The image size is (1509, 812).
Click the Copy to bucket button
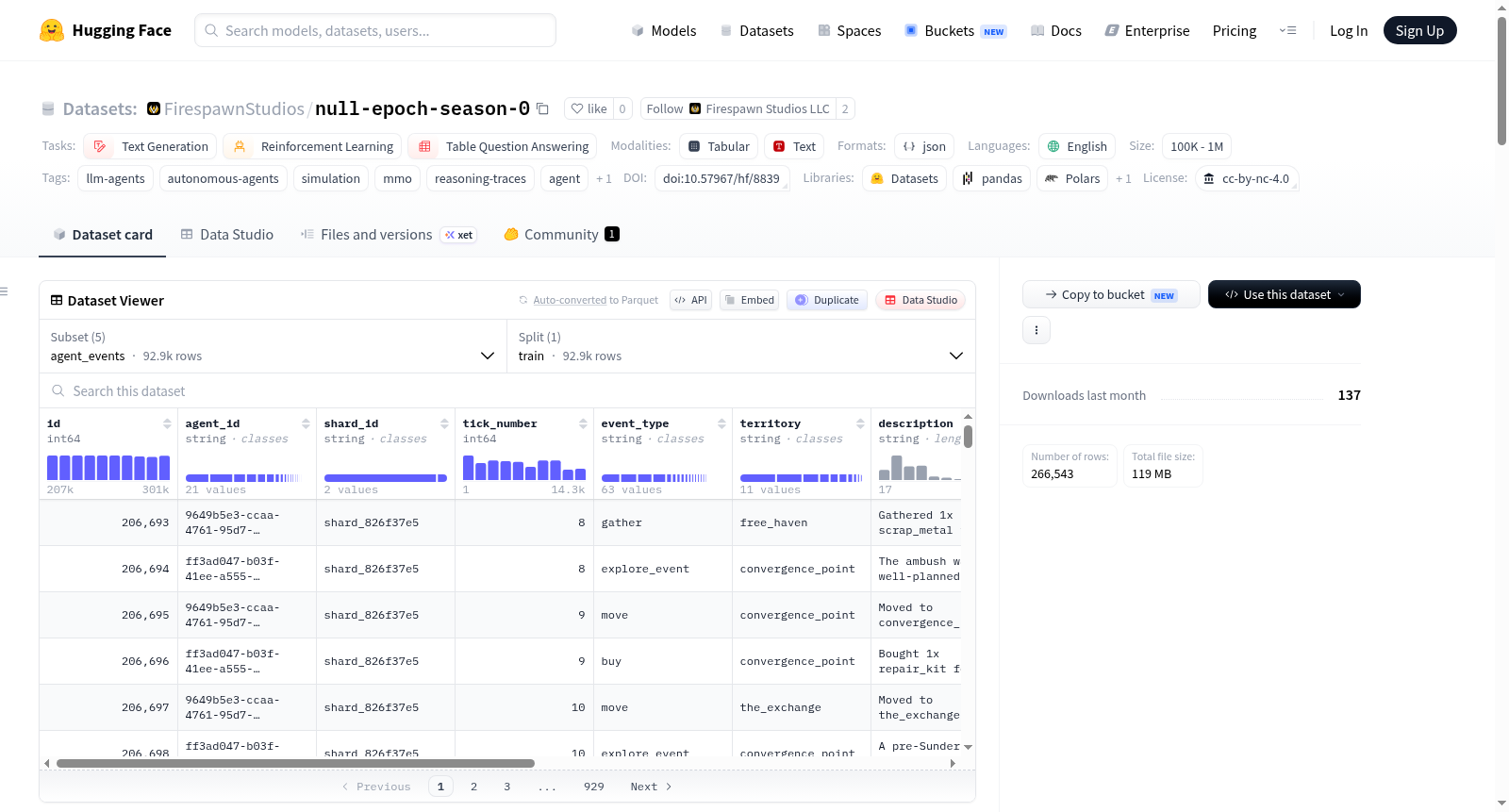tap(1111, 294)
